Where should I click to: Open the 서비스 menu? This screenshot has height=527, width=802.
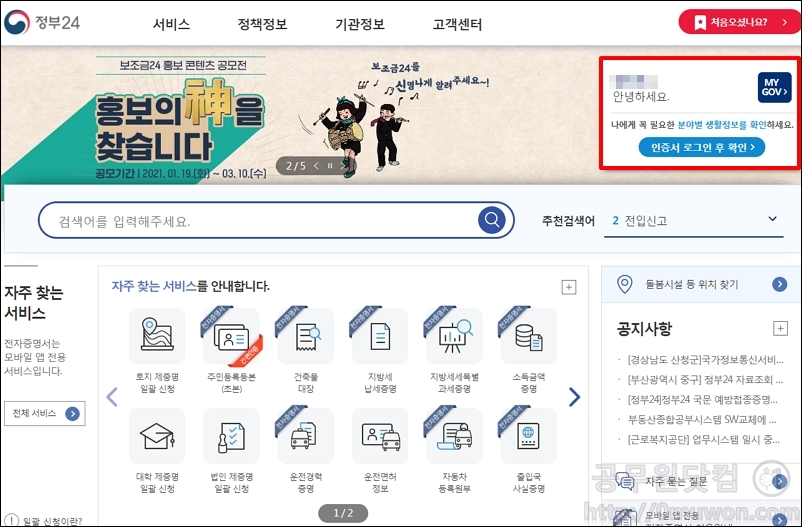pos(171,24)
